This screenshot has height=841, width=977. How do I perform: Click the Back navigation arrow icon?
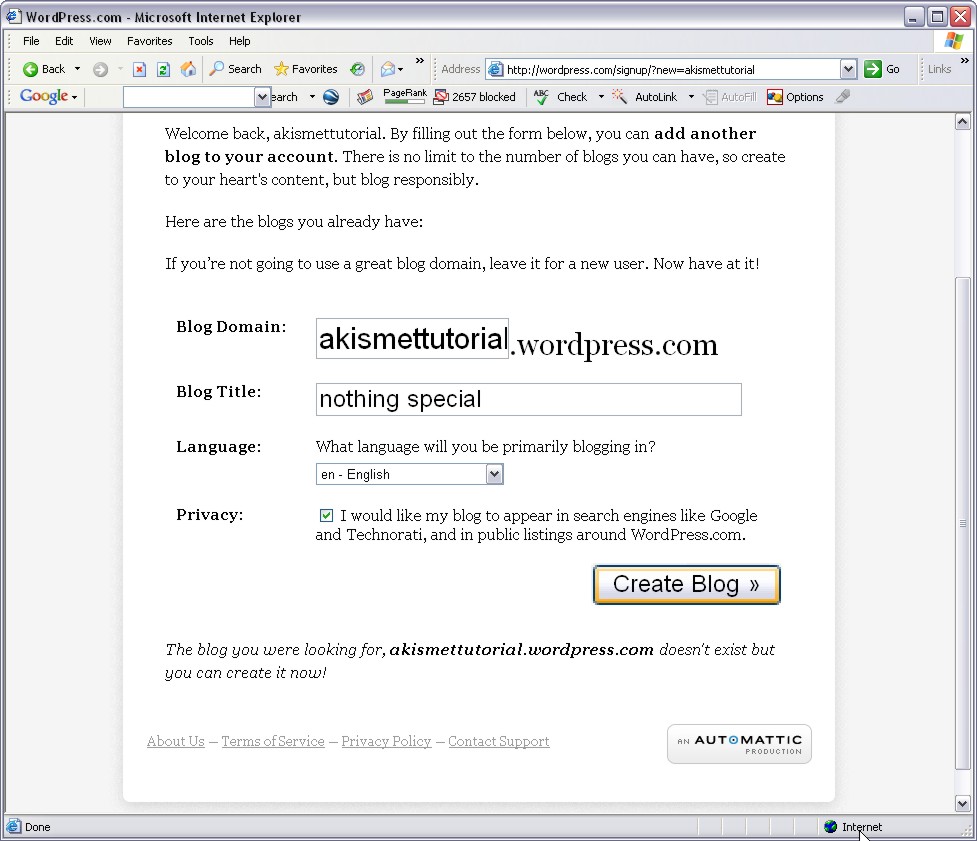(x=30, y=69)
